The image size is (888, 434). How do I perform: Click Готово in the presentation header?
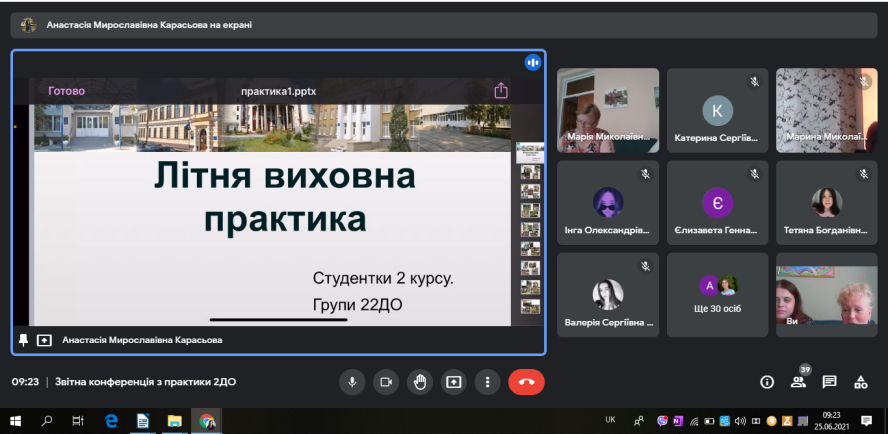click(67, 91)
